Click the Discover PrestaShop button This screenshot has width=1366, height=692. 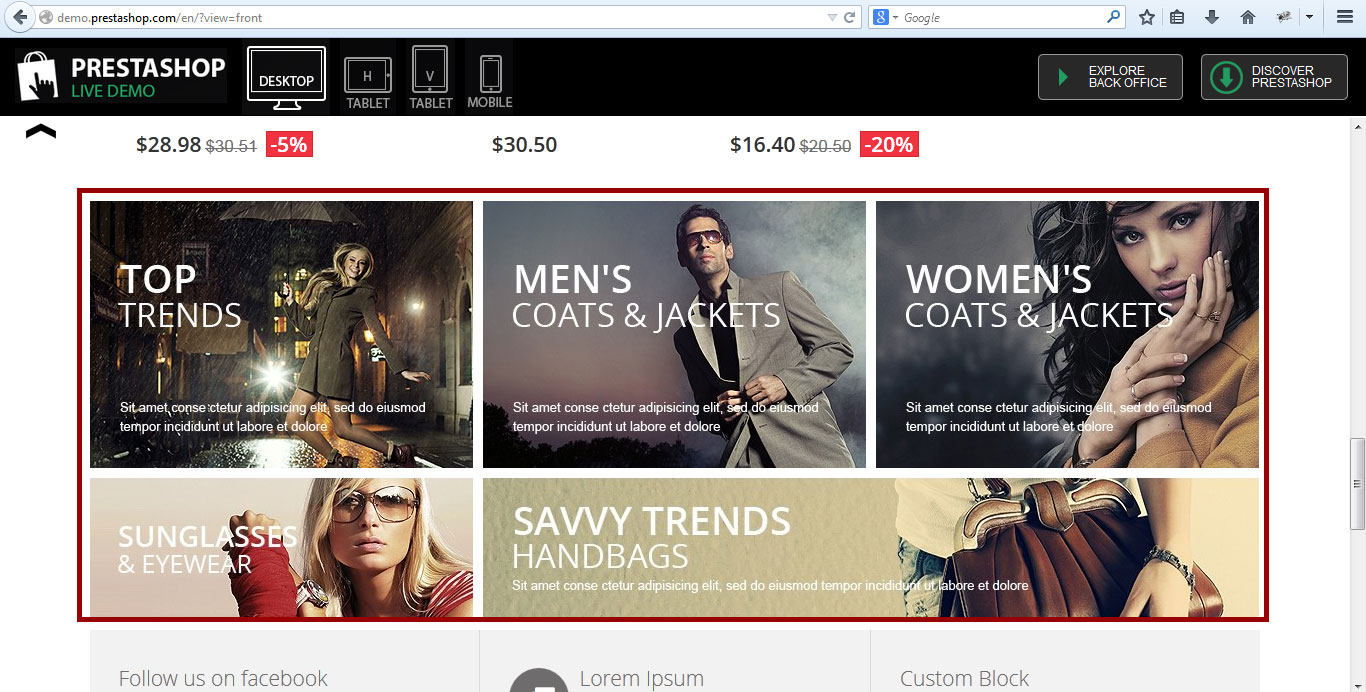(x=1274, y=77)
